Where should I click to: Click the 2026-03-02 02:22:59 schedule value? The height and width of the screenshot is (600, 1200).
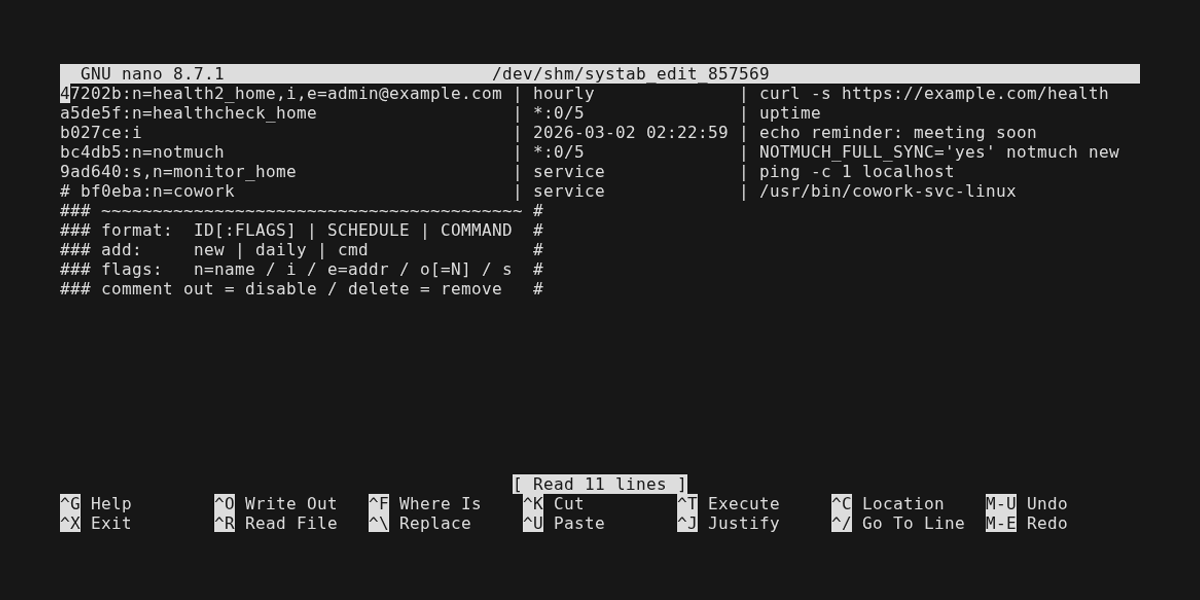point(630,133)
